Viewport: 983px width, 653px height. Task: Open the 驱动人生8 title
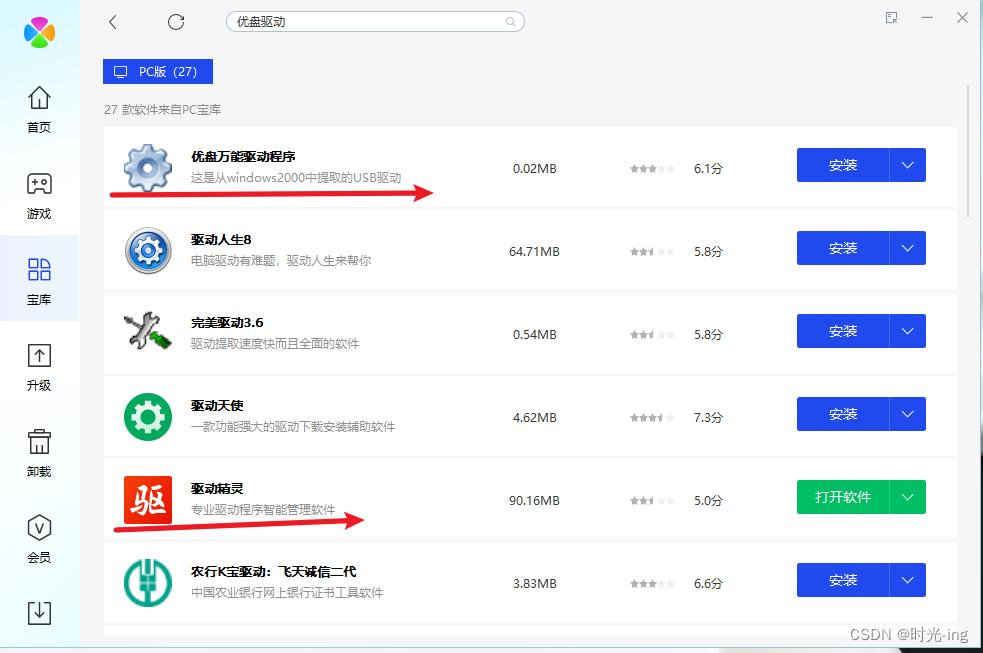coord(221,239)
